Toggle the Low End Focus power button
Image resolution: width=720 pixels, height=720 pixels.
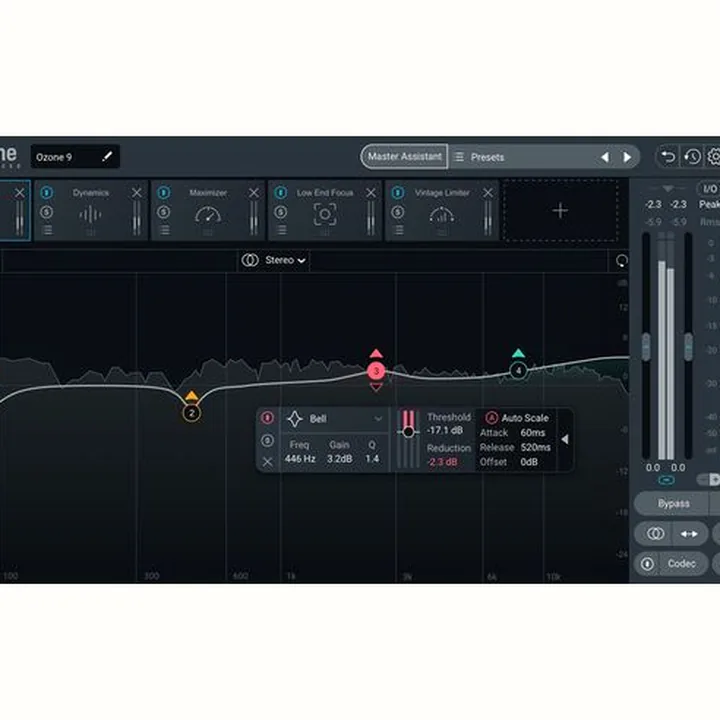281,192
